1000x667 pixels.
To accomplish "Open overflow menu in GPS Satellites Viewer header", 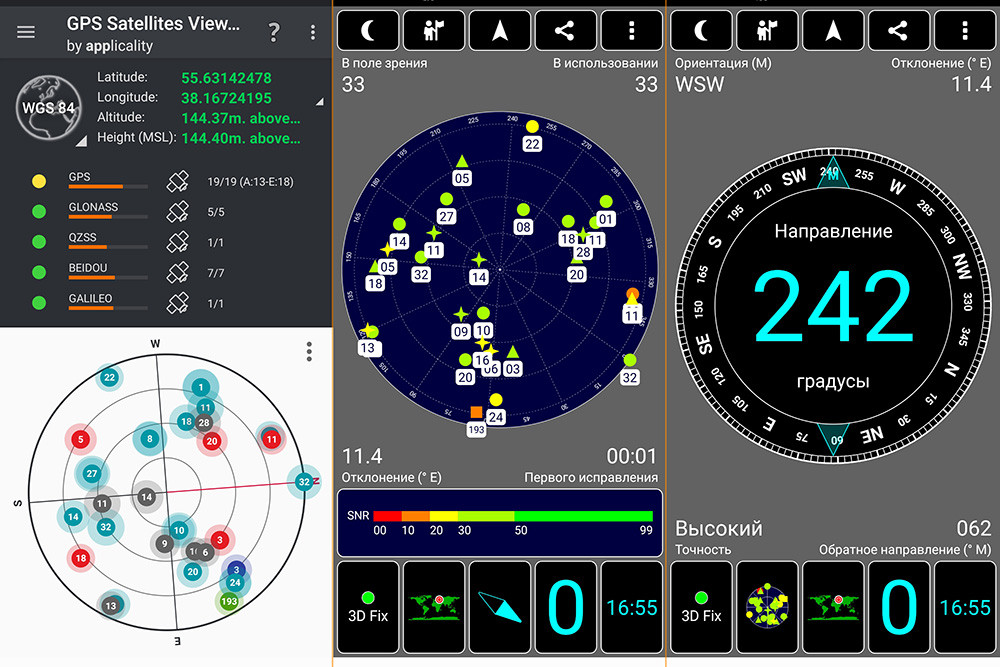I will click(312, 32).
